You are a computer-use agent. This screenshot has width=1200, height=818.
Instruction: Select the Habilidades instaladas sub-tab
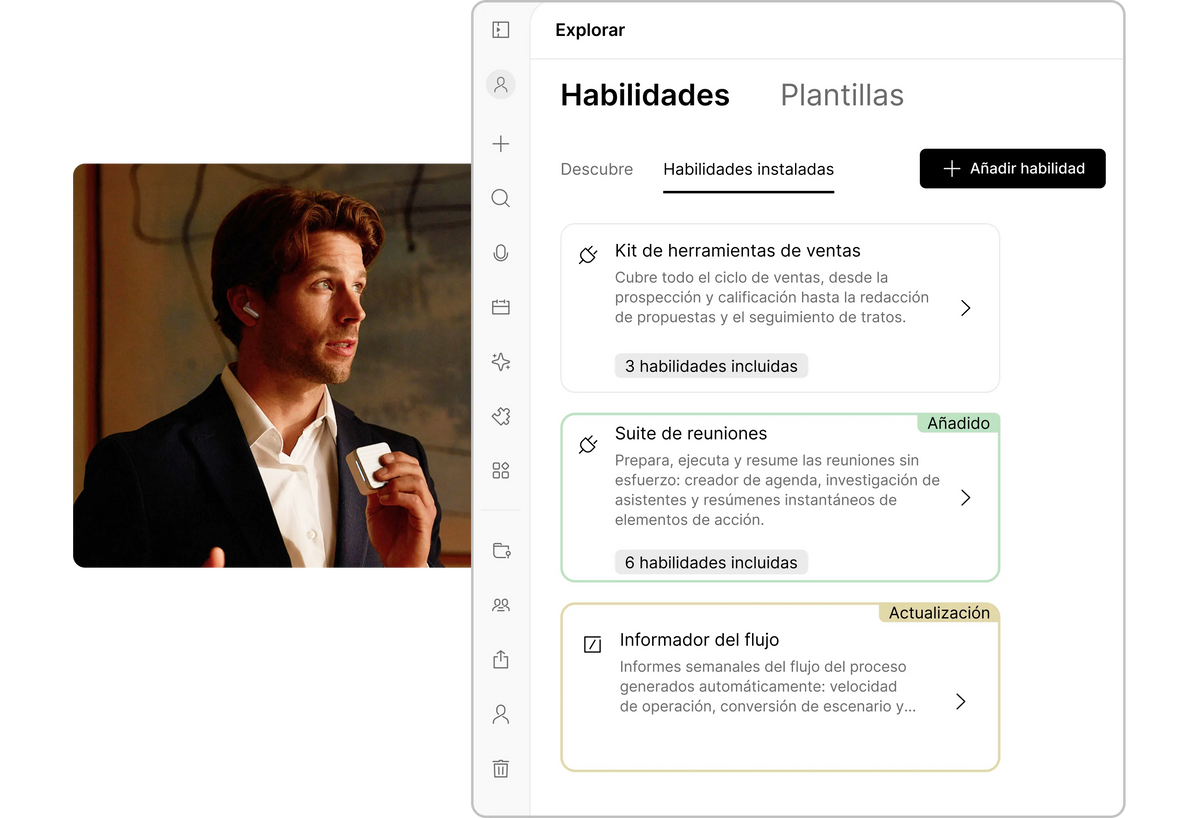tap(749, 169)
